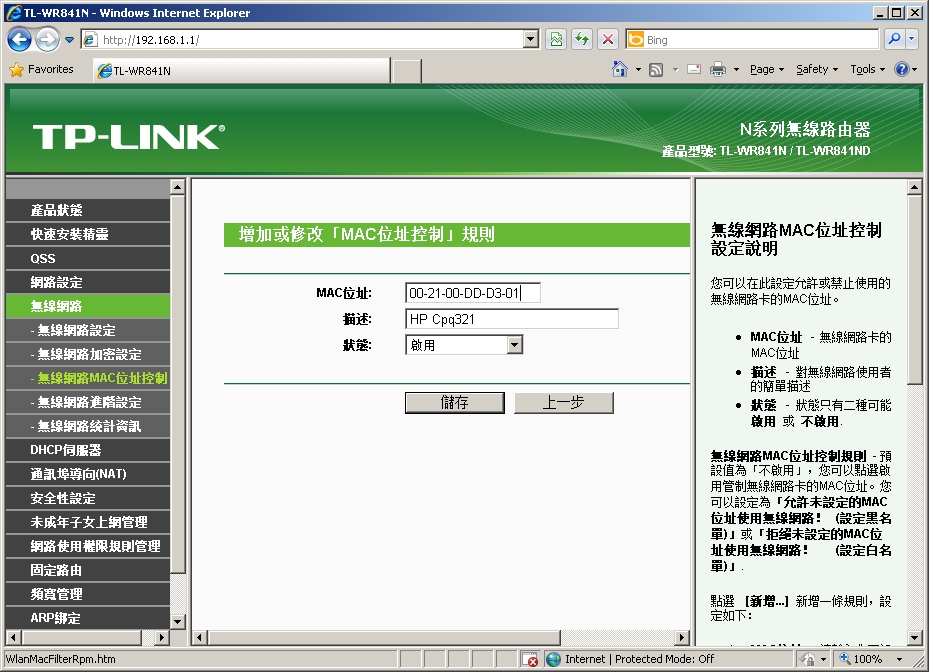Expand the address bar URL history dropdown
Viewport: 929px width, 672px height.
coord(531,40)
